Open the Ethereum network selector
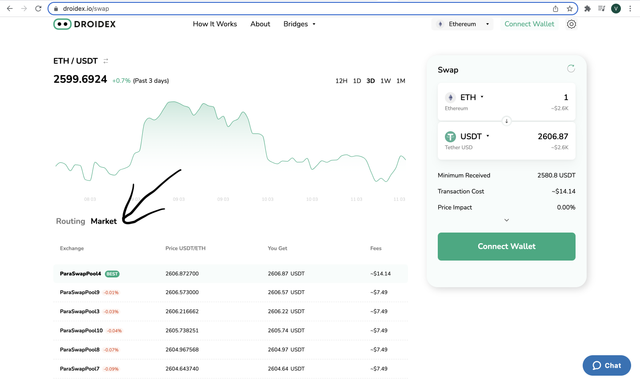 462,24
